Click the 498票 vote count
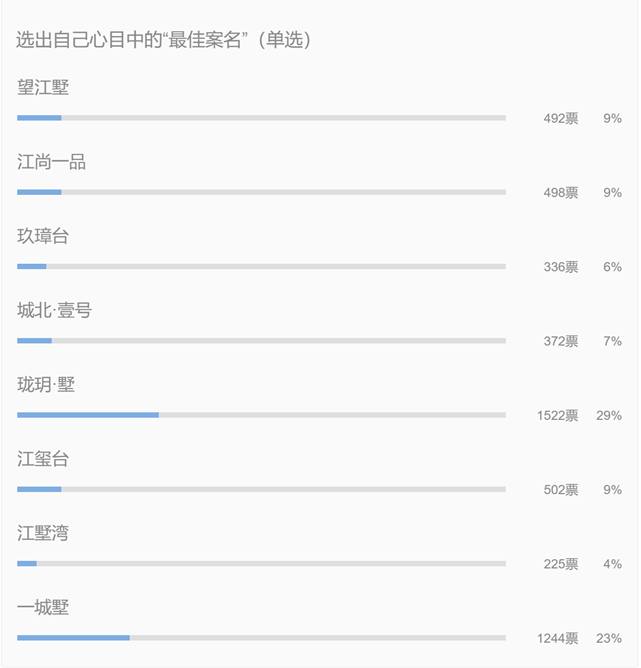Image resolution: width=641 pixels, height=668 pixels. click(561, 193)
